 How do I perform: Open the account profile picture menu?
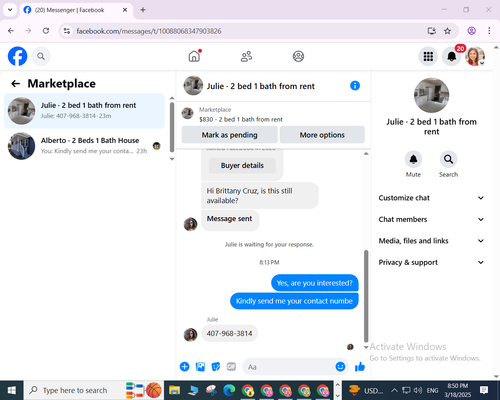(475, 56)
